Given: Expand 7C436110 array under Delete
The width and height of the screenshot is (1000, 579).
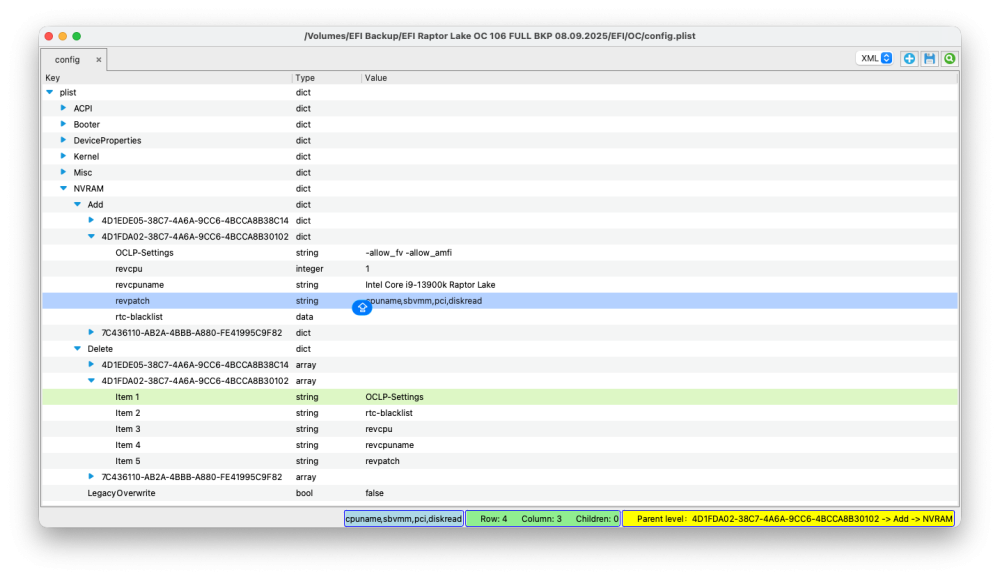Looking at the screenshot, I should [91, 477].
